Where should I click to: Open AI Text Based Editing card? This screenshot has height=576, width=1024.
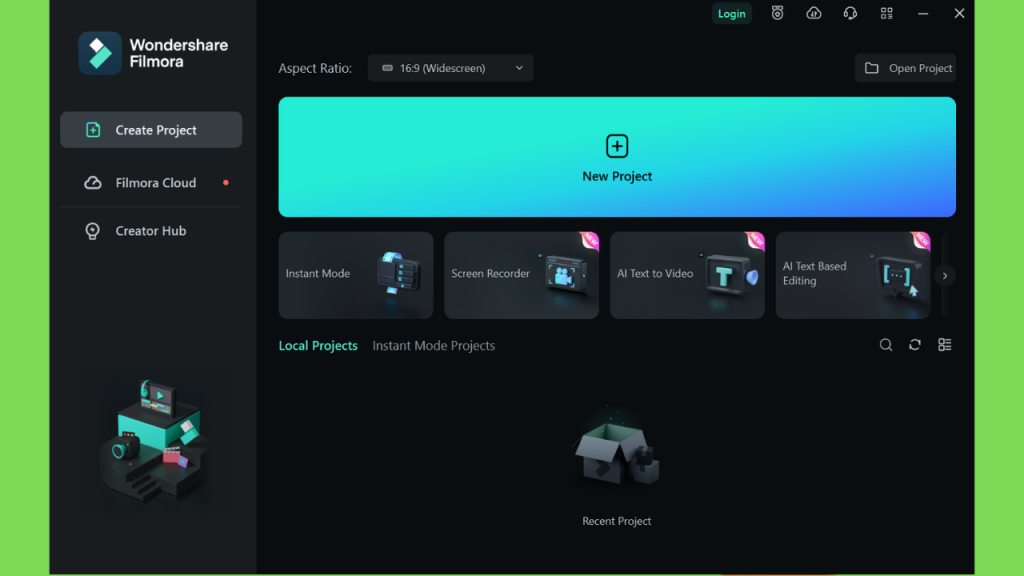[x=853, y=275]
